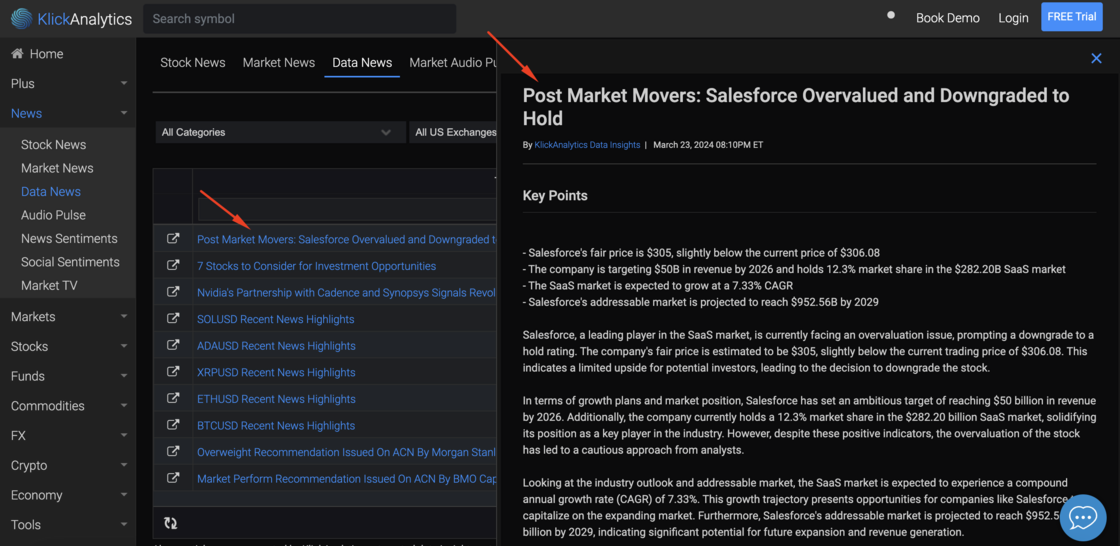Expand the Economy sidebar section
The height and width of the screenshot is (546, 1120).
(x=68, y=495)
